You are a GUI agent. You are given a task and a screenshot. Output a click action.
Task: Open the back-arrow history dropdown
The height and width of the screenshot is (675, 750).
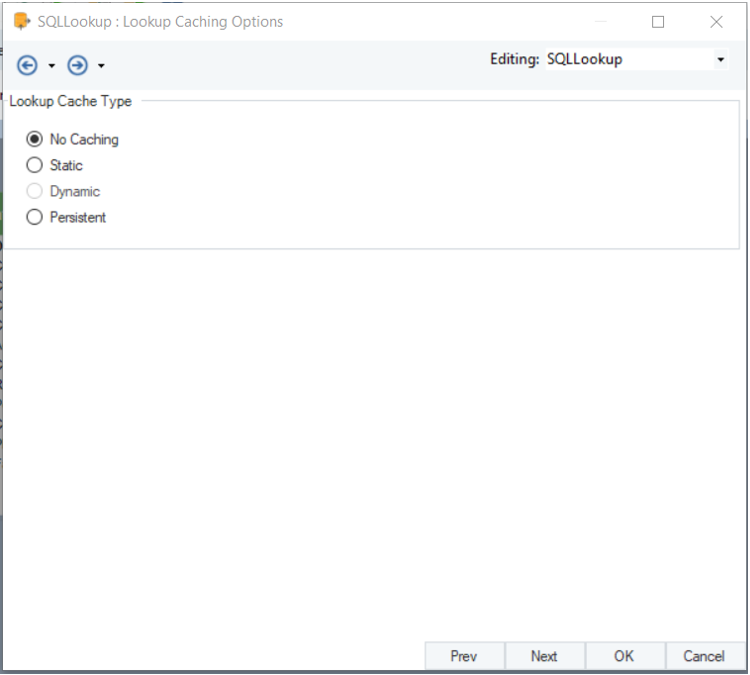52,66
